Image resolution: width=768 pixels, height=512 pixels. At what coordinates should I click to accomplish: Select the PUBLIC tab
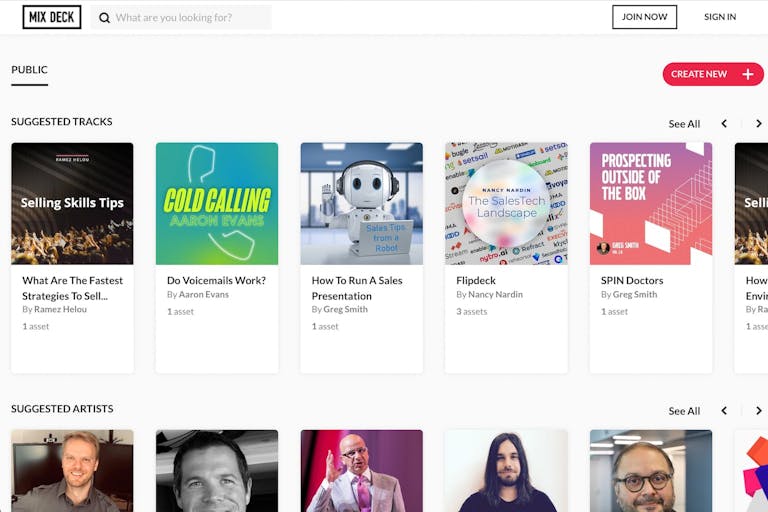29,70
